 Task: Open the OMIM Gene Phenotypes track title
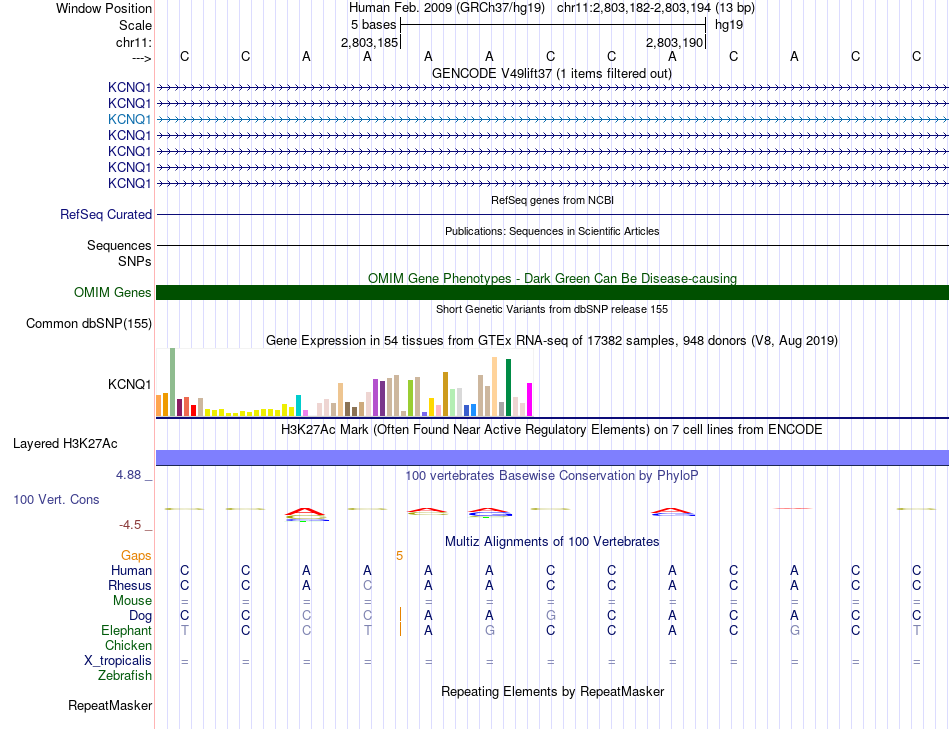(552, 278)
